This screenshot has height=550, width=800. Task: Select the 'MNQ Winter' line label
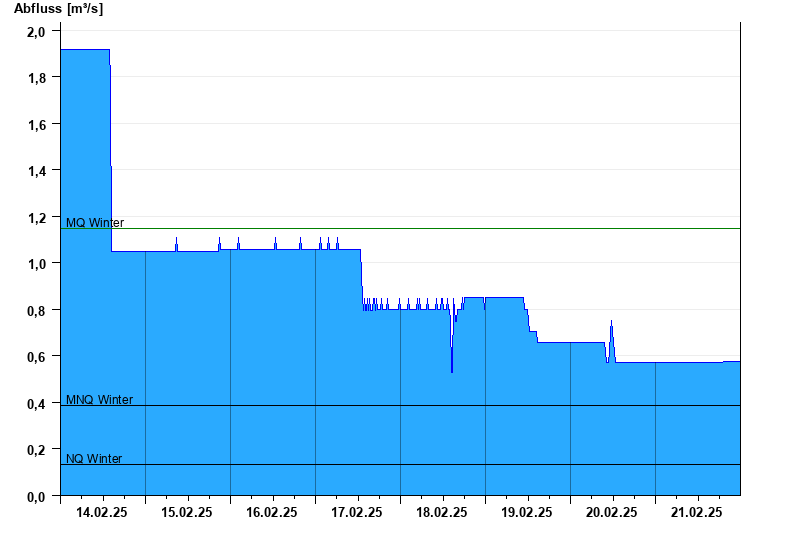coord(99,399)
